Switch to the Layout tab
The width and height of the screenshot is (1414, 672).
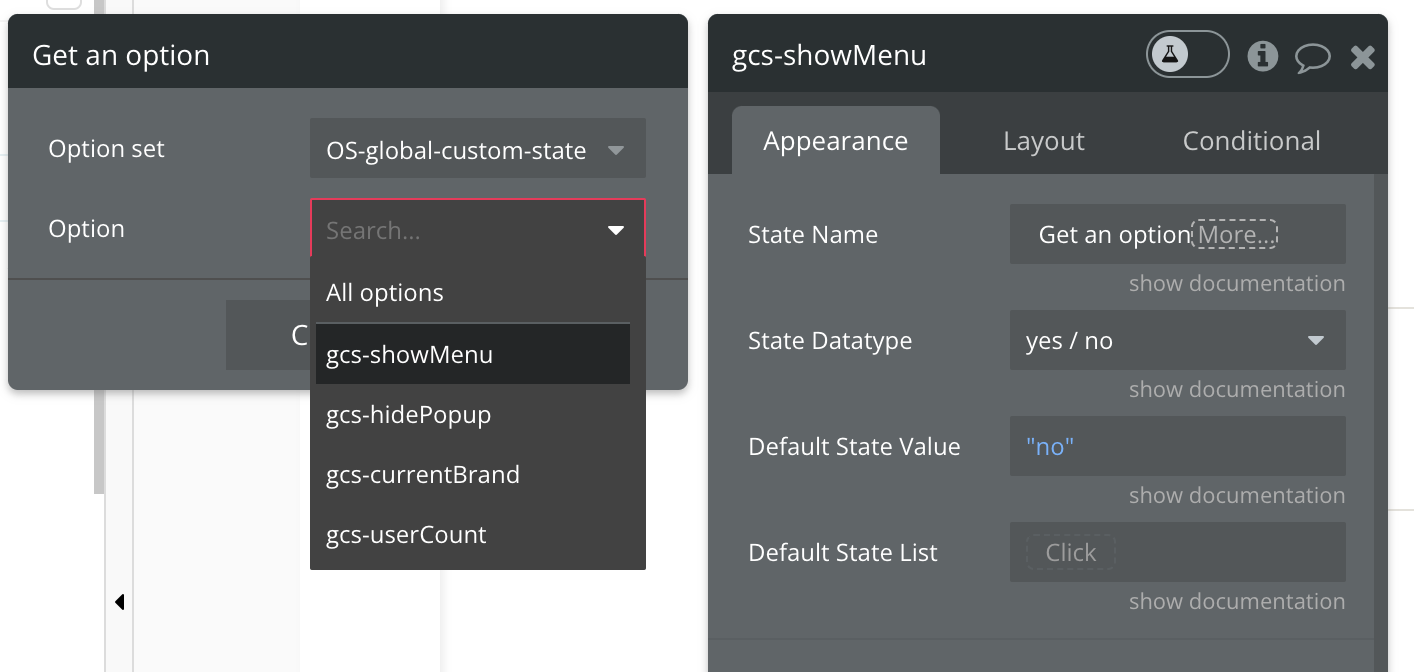tap(1043, 141)
